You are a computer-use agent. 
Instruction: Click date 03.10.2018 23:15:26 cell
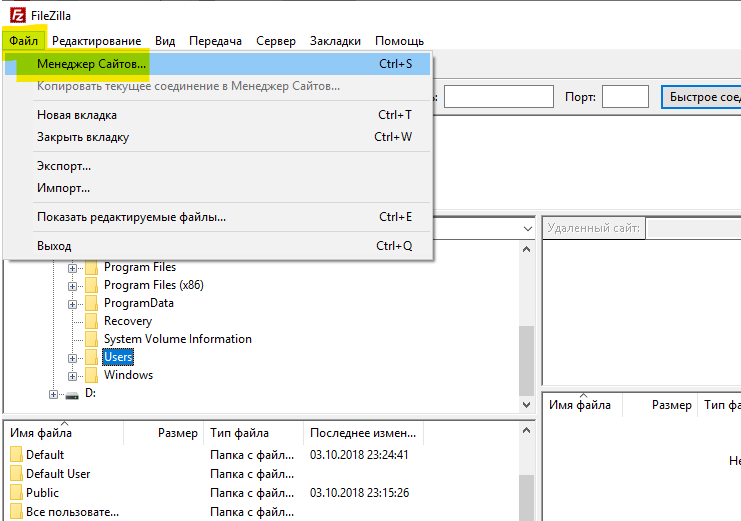pyautogui.click(x=359, y=493)
